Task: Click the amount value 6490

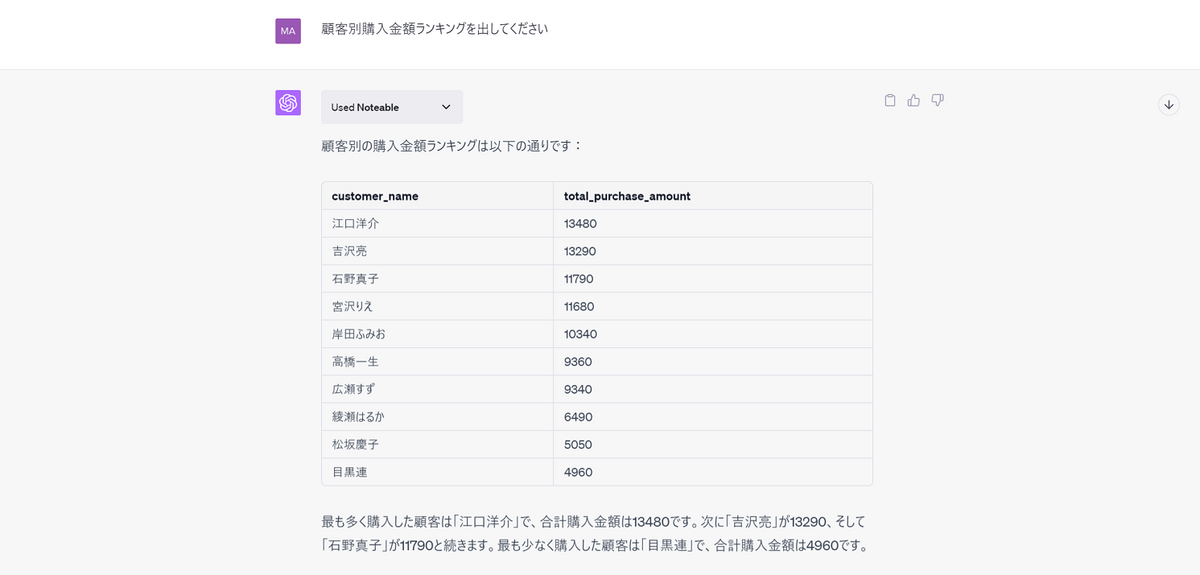Action: (x=577, y=417)
